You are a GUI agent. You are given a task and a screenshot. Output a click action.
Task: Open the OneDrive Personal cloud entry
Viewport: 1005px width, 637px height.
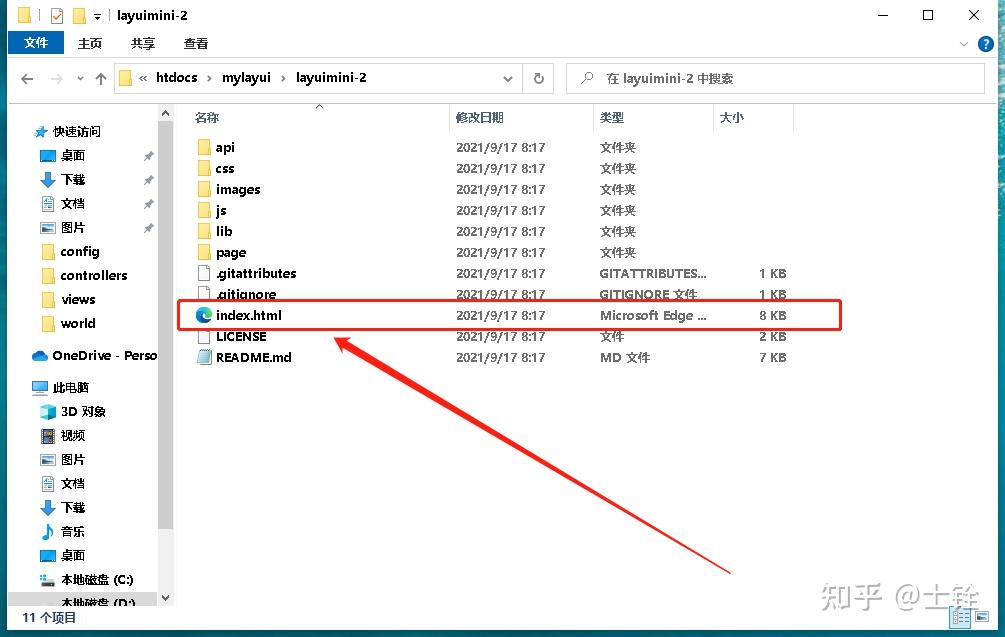click(94, 356)
